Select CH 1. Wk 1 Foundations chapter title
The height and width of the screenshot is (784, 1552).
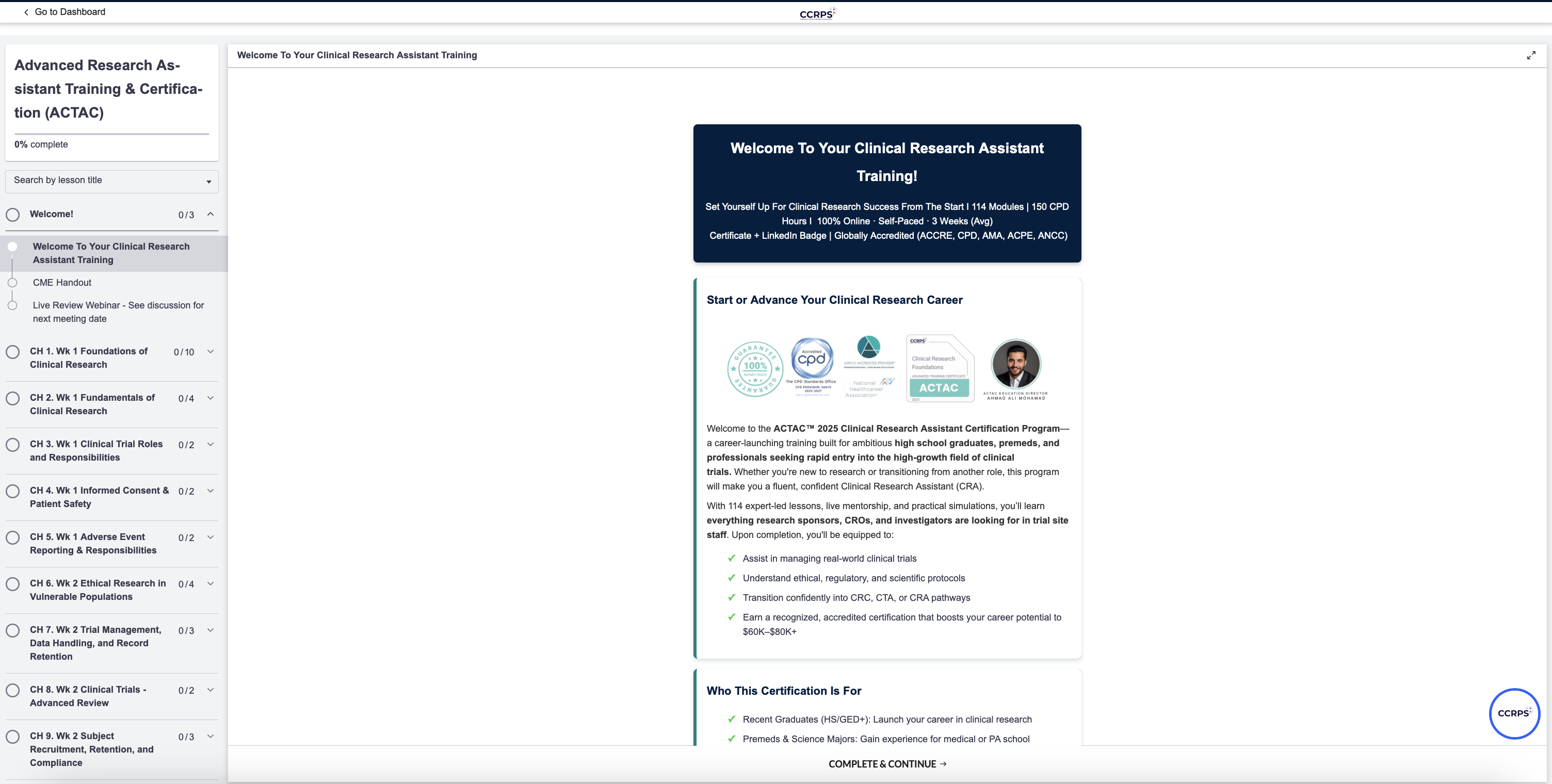pos(89,357)
